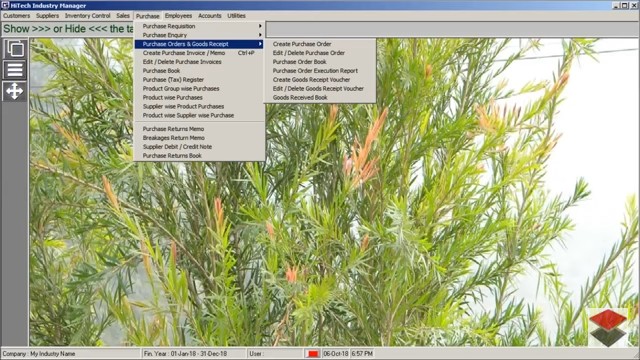Open the Accounts menu

209,16
